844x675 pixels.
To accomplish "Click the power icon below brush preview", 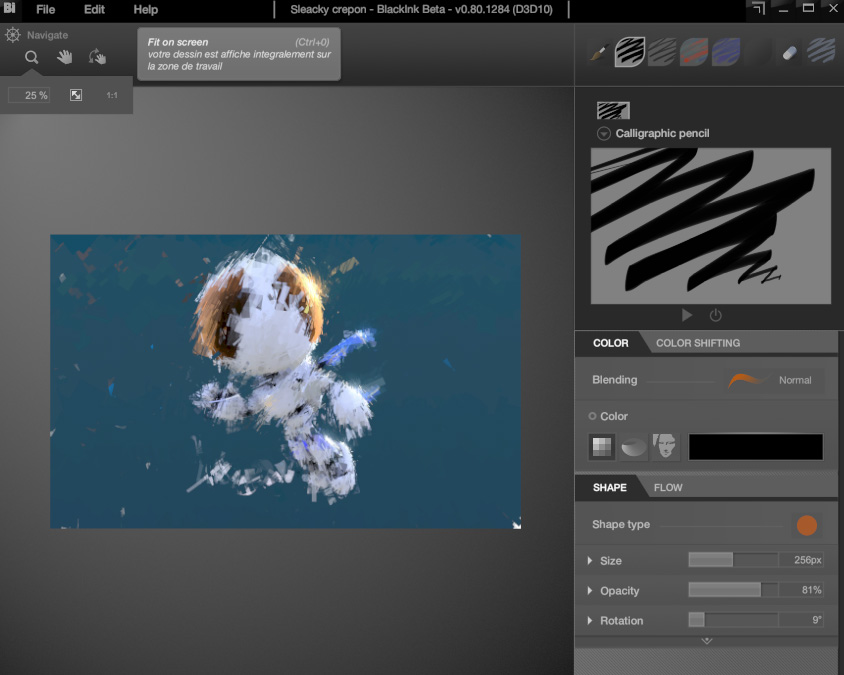I will 715,315.
